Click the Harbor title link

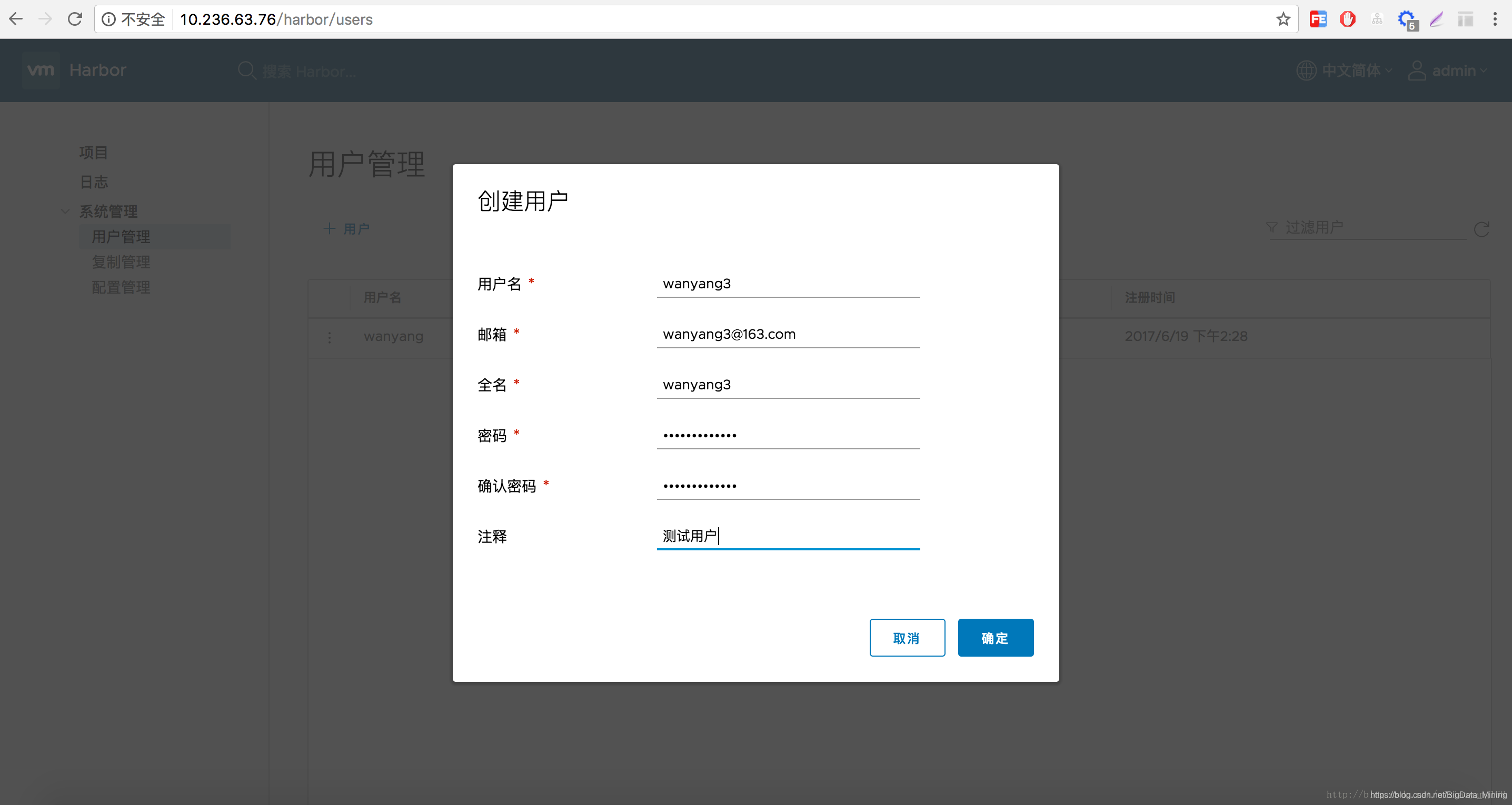(x=97, y=70)
